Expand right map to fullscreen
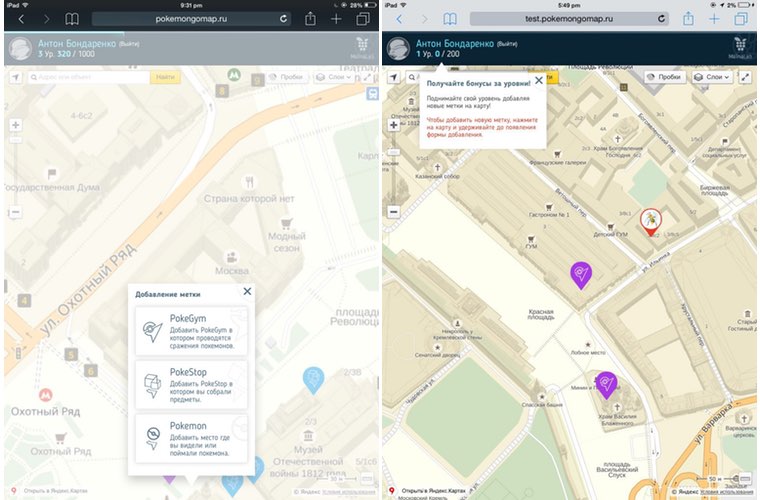The width and height of the screenshot is (760, 500). [745, 77]
